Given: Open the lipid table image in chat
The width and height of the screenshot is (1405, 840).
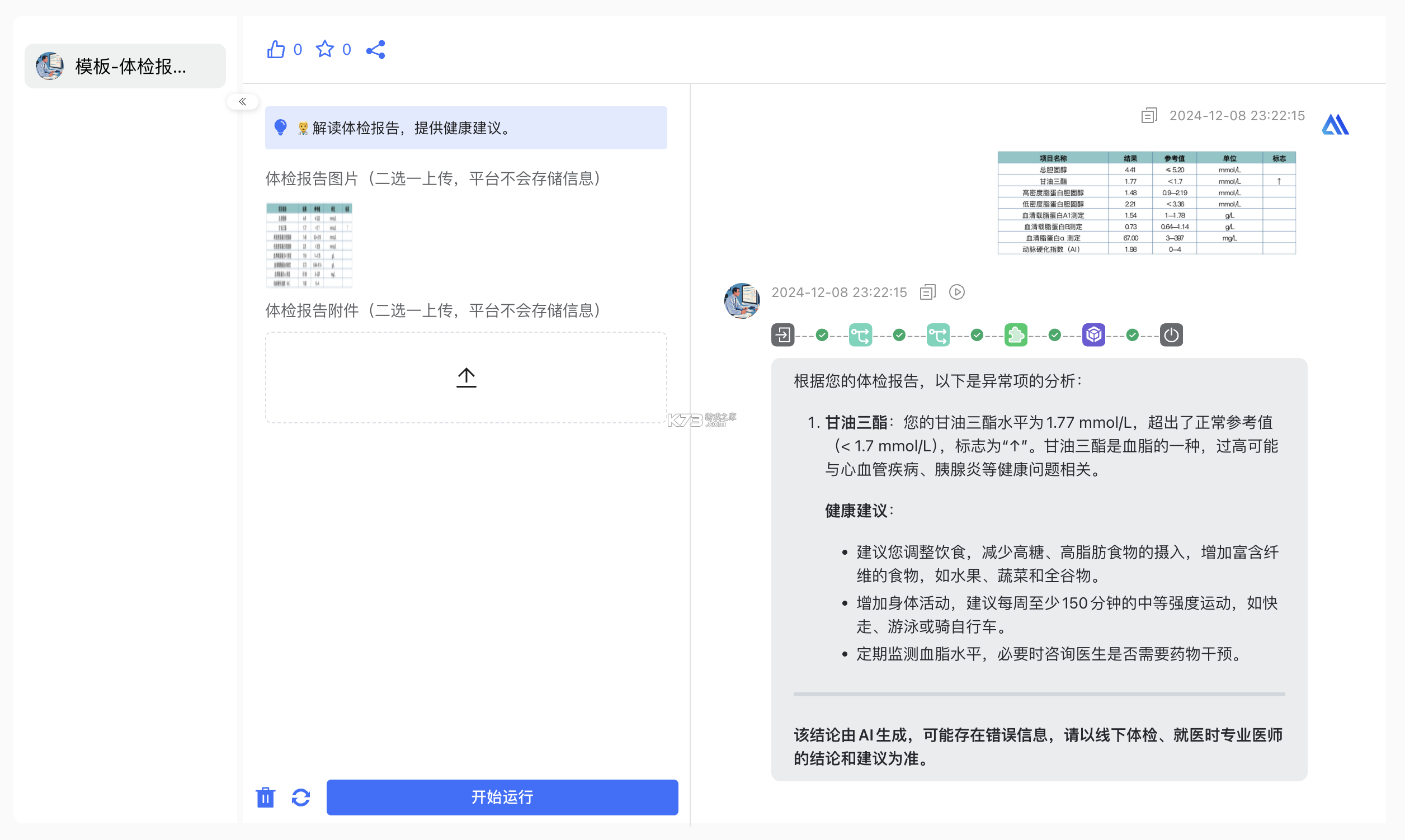Looking at the screenshot, I should 1146,203.
